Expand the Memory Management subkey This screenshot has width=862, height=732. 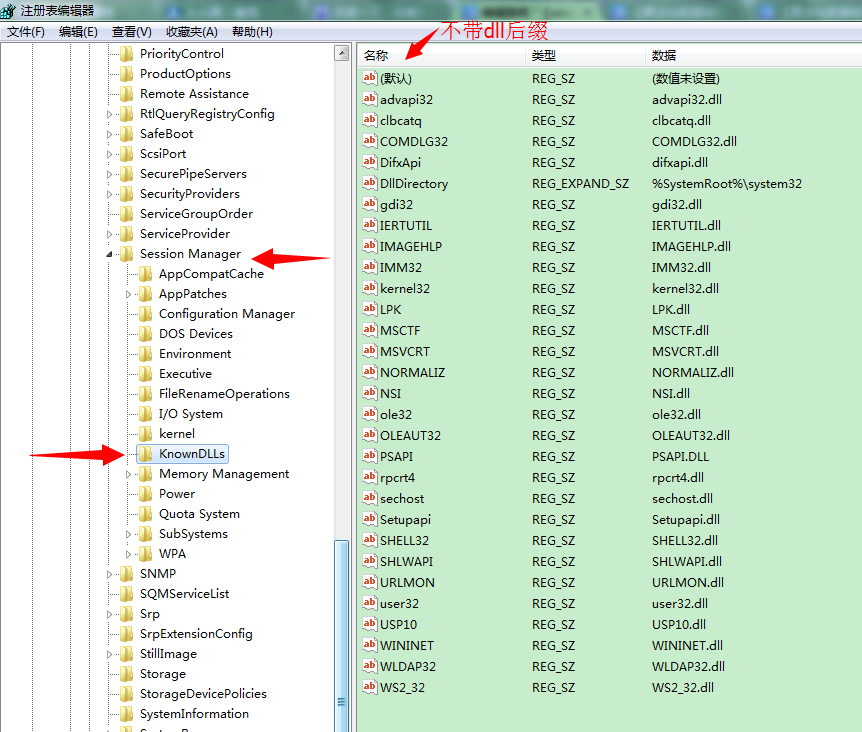[128, 474]
